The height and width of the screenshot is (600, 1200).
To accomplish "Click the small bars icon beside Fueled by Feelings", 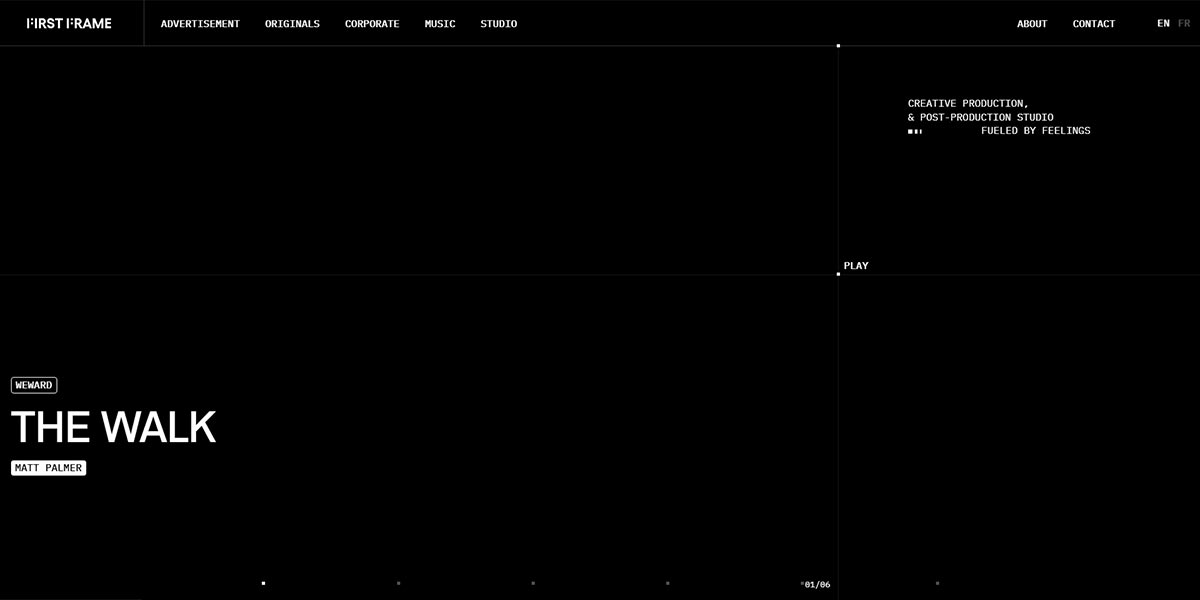I will tap(915, 132).
